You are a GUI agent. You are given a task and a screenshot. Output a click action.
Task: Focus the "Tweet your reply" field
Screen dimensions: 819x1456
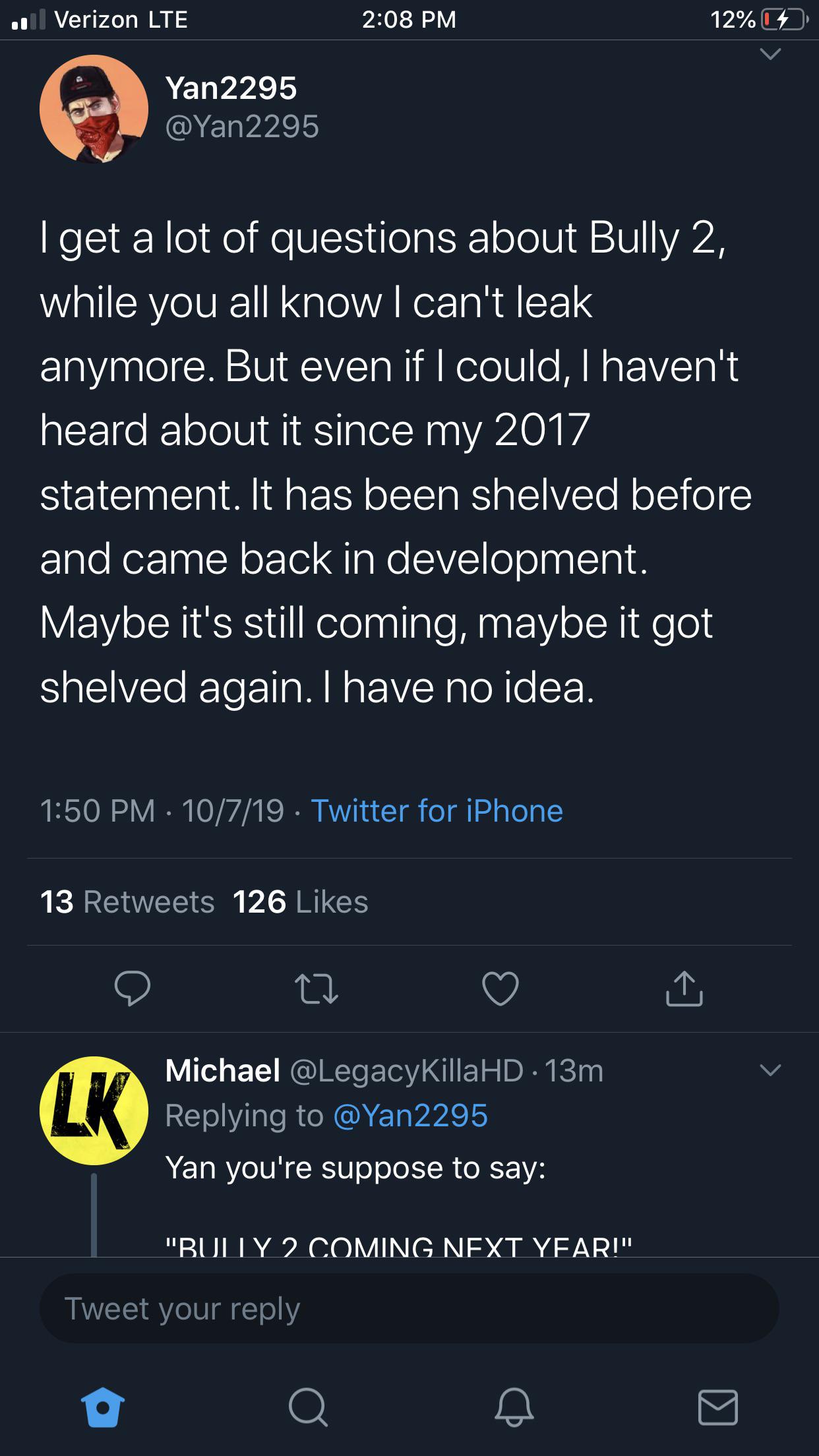point(409,1308)
